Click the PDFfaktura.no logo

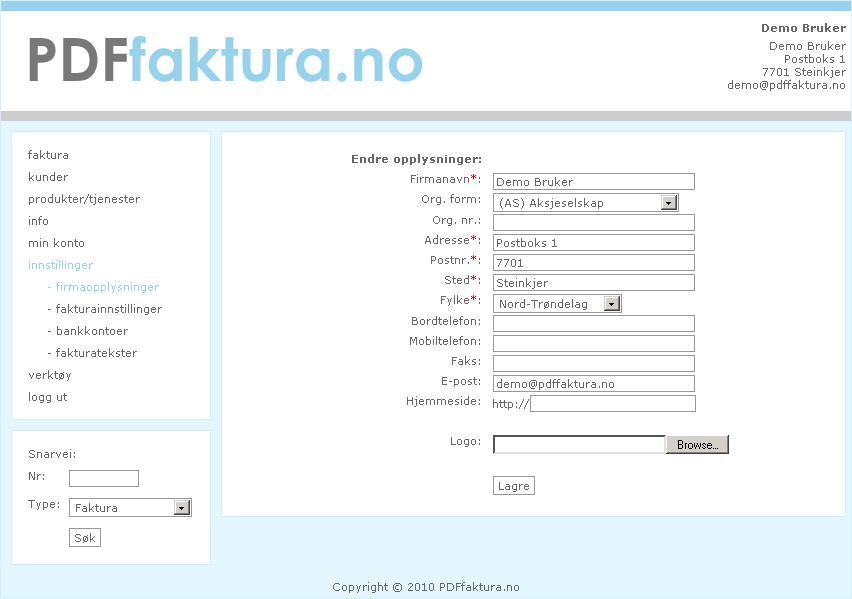coord(225,60)
